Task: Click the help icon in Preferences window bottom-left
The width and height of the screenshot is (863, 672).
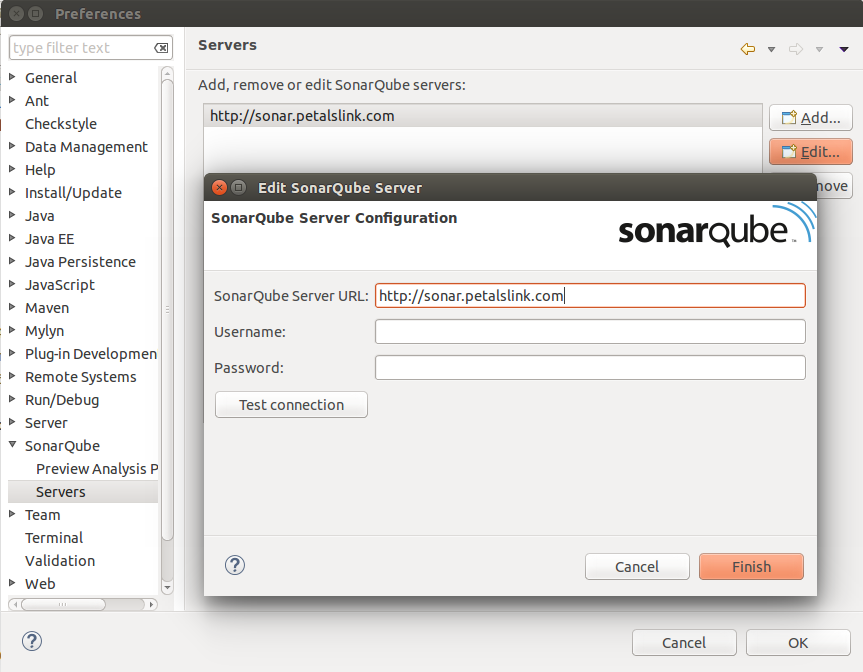Action: (x=32, y=641)
